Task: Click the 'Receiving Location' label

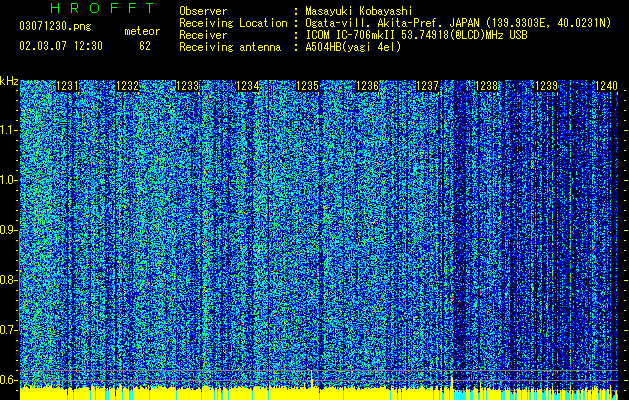Action: pyautogui.click(x=233, y=23)
